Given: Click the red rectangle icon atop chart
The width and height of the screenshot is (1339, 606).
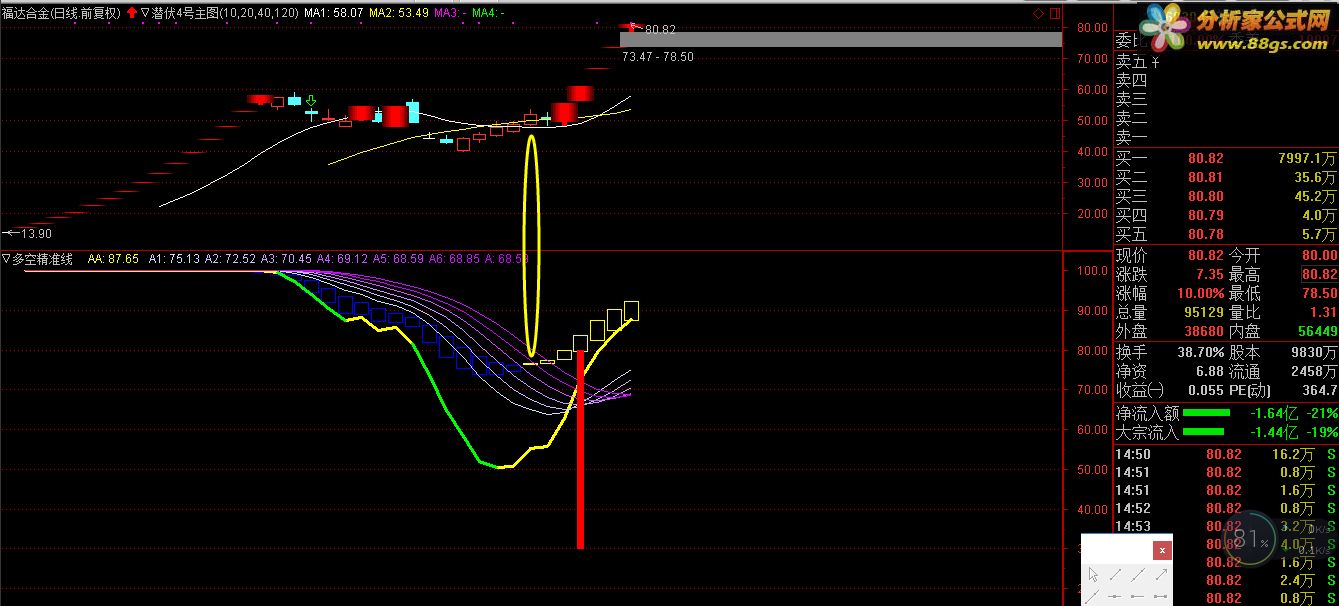Looking at the screenshot, I should [1055, 13].
